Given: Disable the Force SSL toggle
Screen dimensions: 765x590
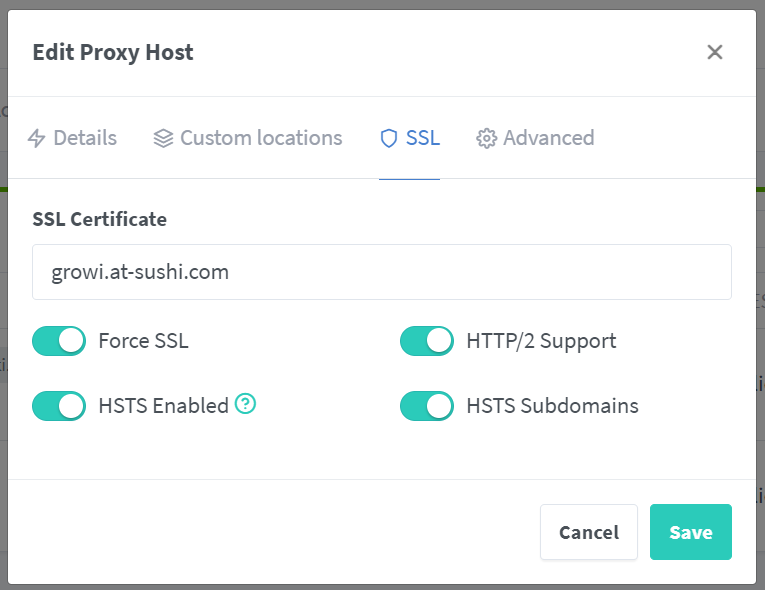Looking at the screenshot, I should [59, 341].
